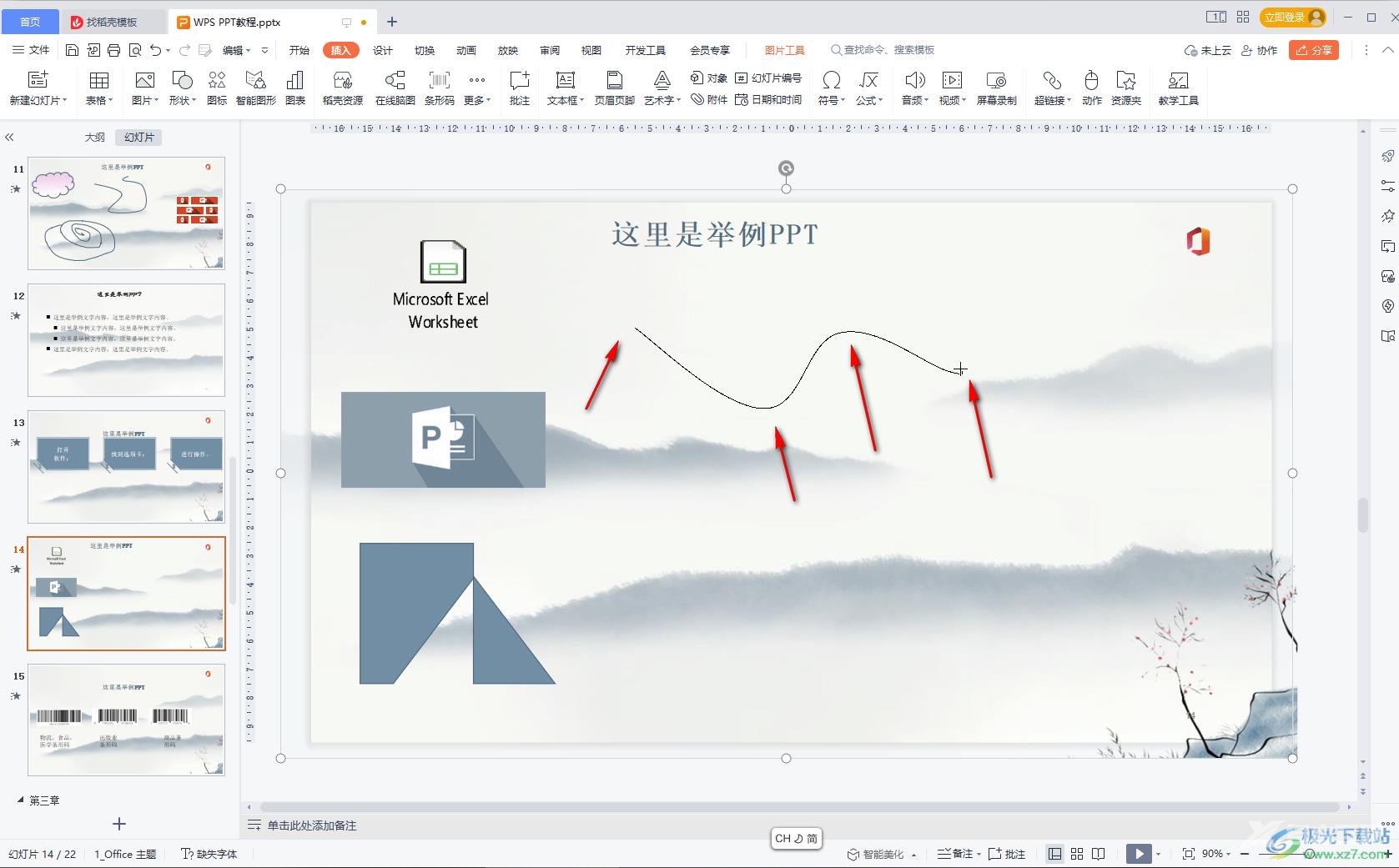Open the 编辑 dropdown
Viewport: 1399px width, 868px height.
point(237,50)
